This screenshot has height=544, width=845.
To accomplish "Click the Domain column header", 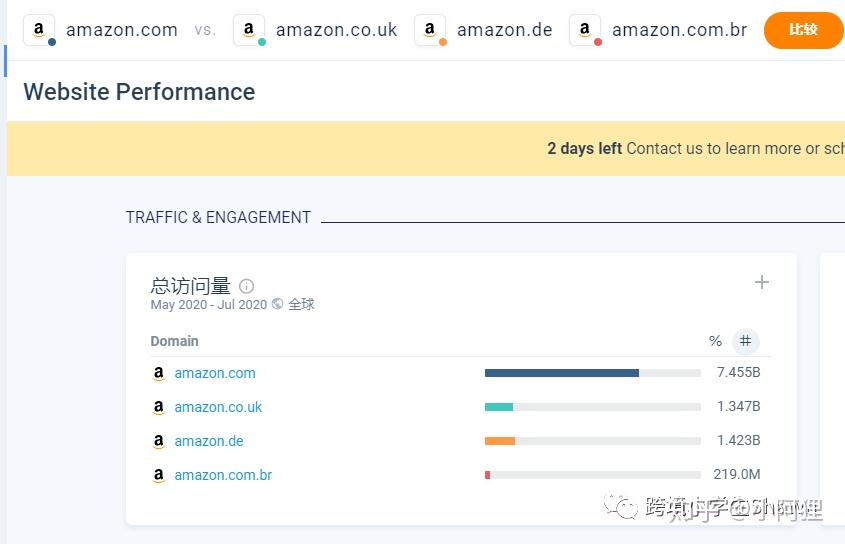I will pyautogui.click(x=174, y=341).
